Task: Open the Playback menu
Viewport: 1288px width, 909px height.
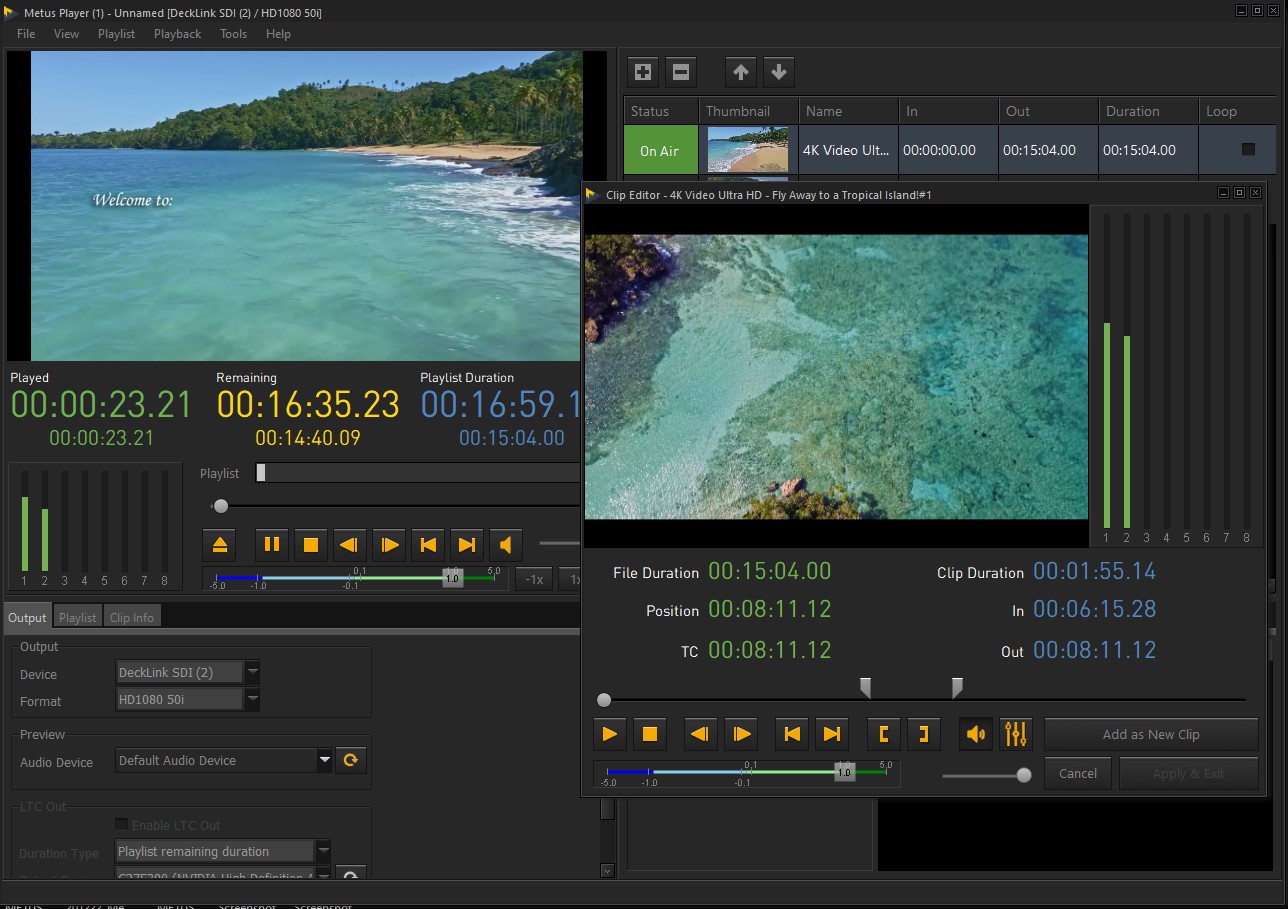Action: (x=178, y=33)
